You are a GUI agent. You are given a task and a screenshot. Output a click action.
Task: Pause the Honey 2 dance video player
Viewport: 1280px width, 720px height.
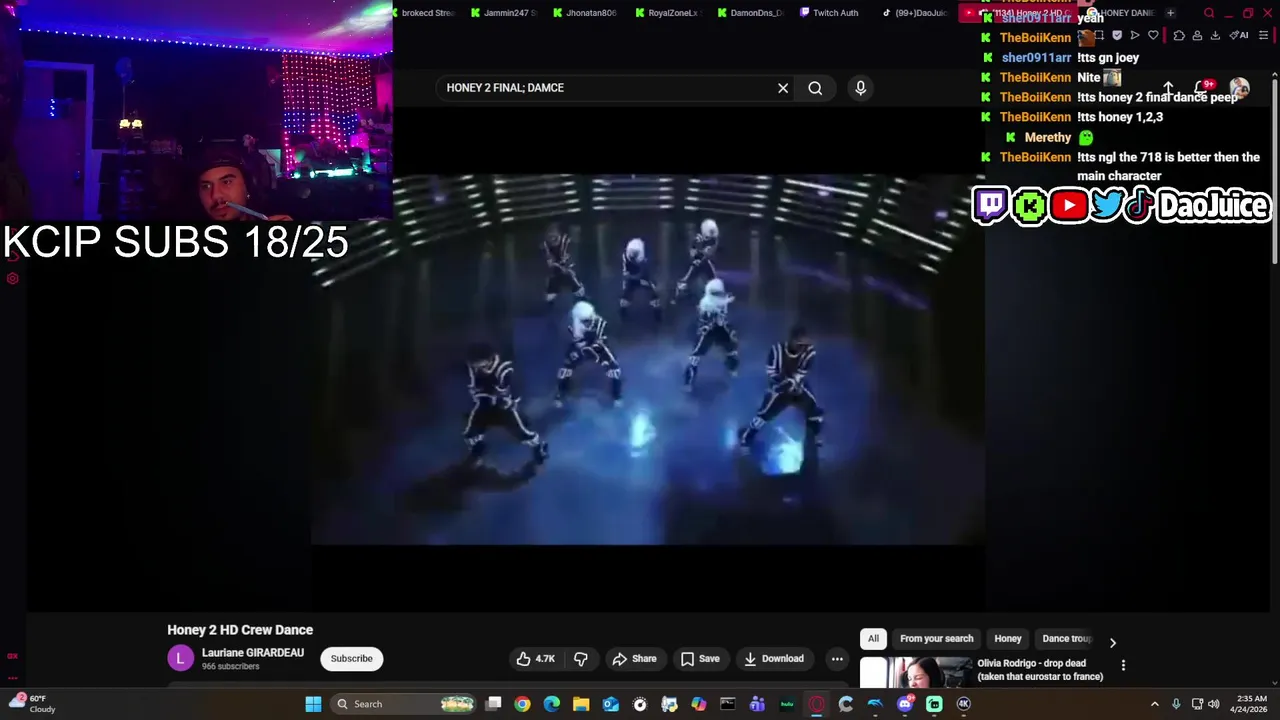648,360
